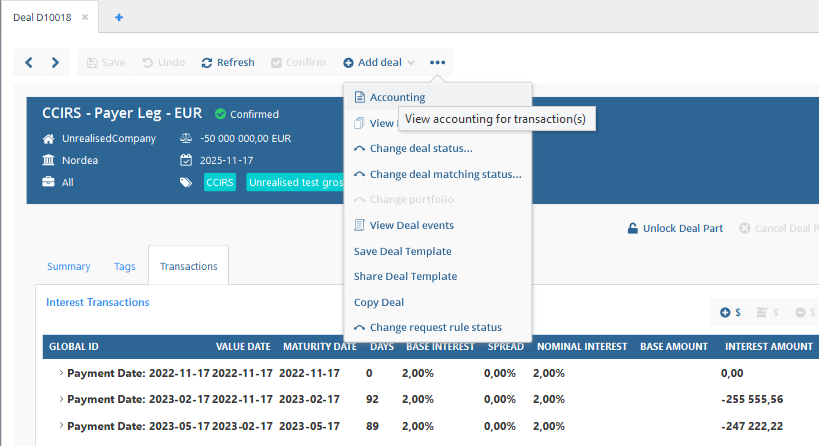Expand Payment Date 2022-11-17 row
Screen dimensions: 819x446
tap(61, 373)
